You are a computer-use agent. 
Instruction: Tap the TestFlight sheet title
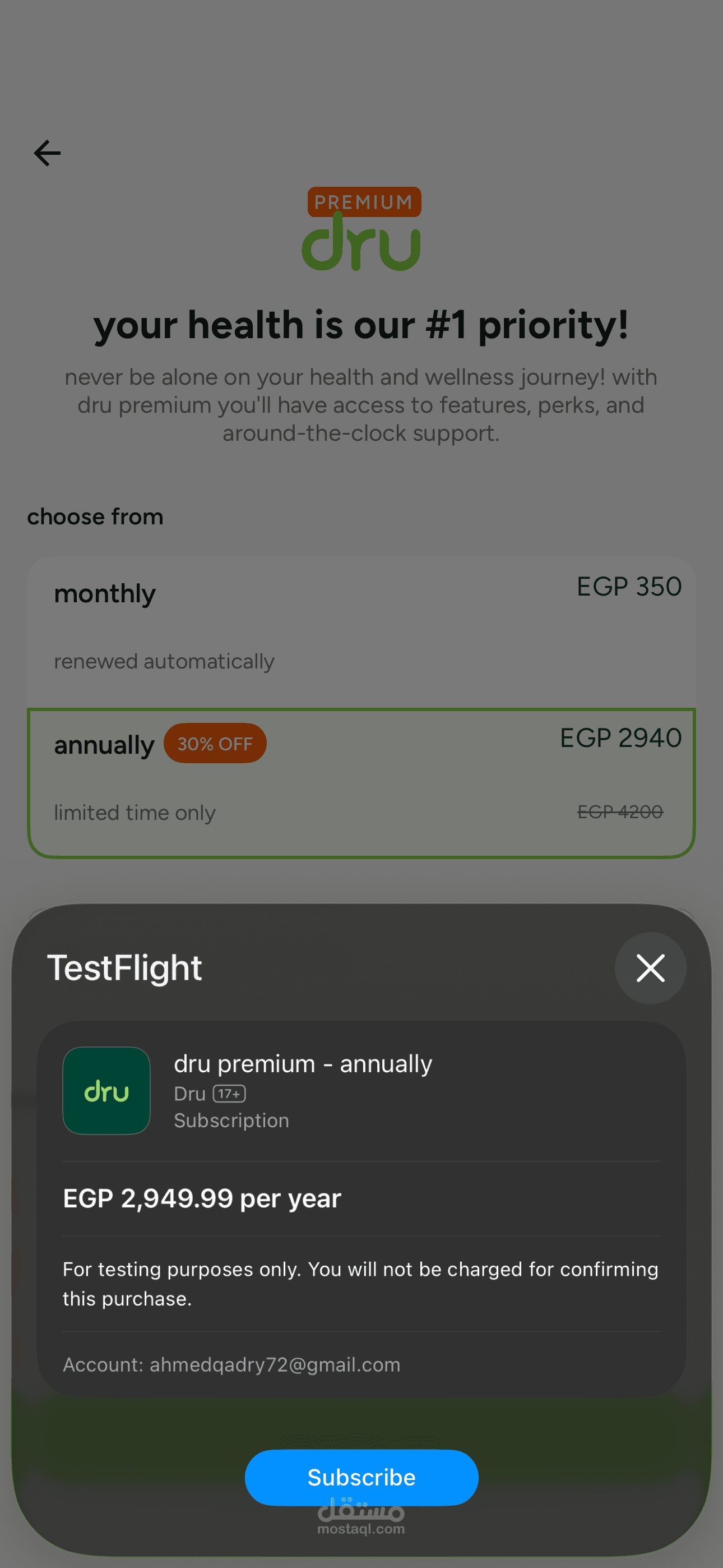coord(125,968)
